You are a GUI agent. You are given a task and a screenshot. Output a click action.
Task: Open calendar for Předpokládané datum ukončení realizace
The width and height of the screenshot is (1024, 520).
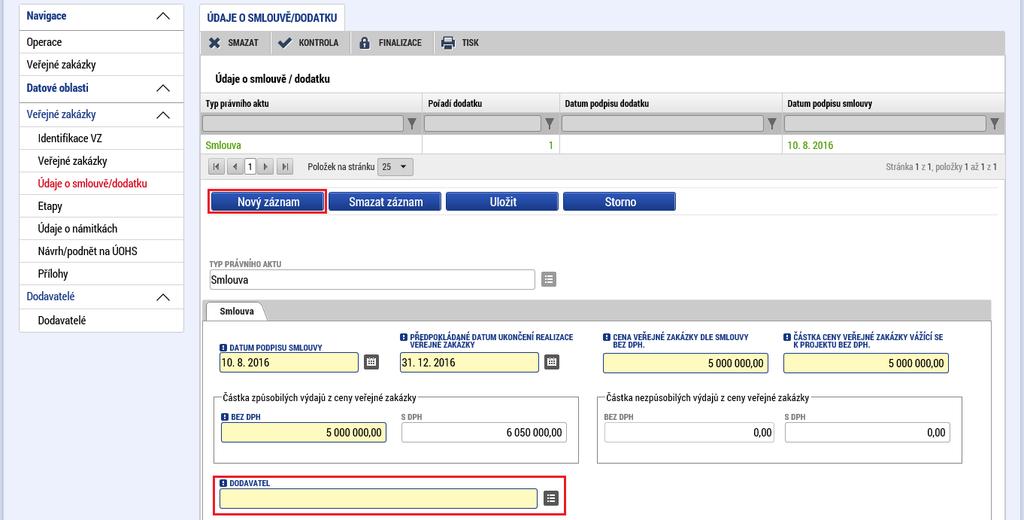[x=552, y=362]
